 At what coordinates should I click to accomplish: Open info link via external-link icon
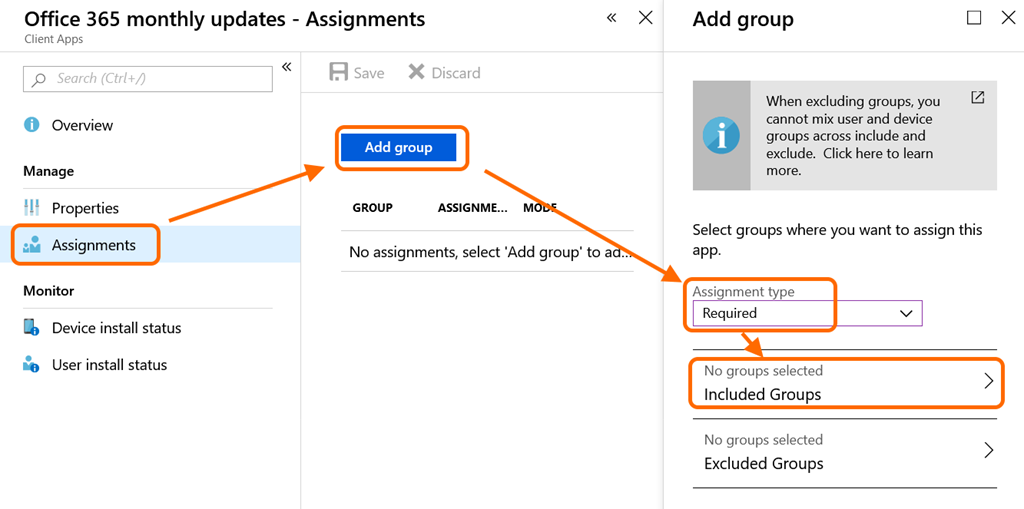pyautogui.click(x=977, y=98)
